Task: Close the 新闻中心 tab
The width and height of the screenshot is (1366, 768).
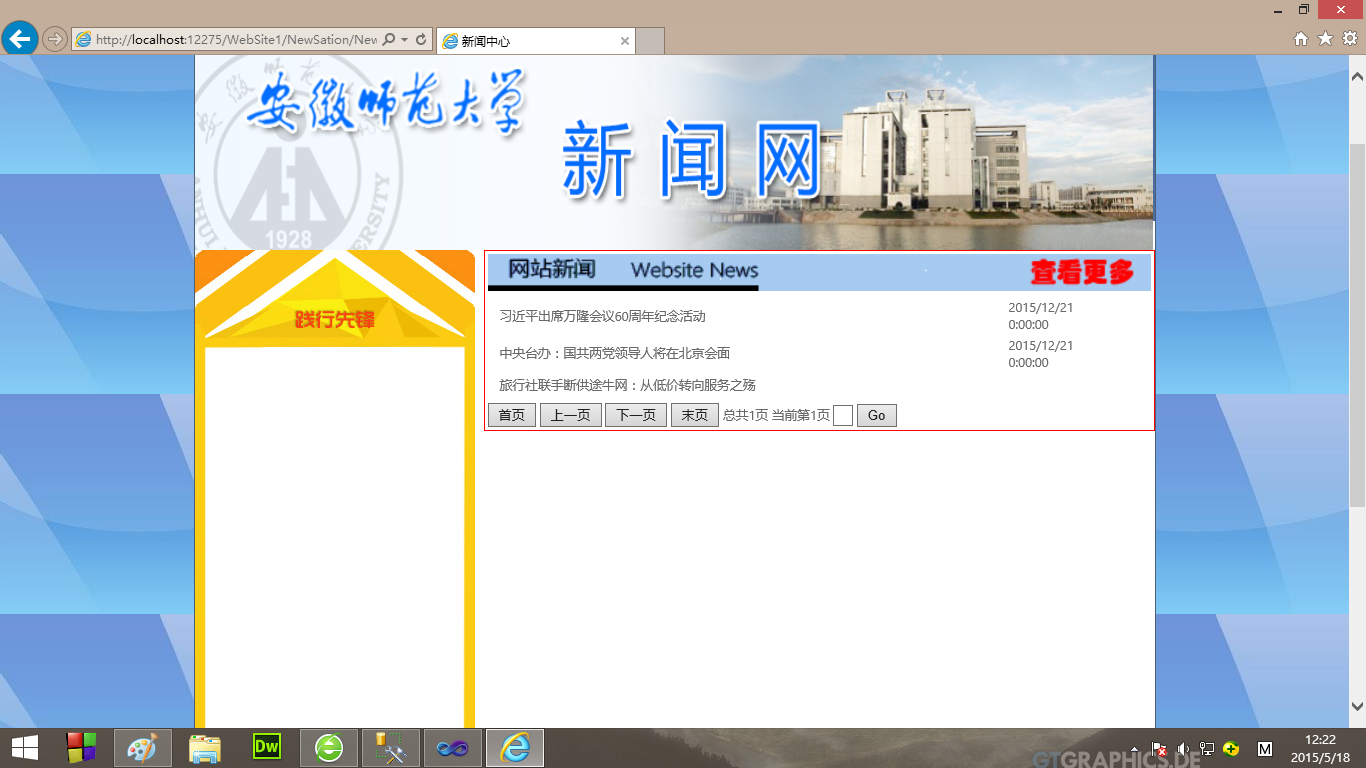Action: point(625,41)
